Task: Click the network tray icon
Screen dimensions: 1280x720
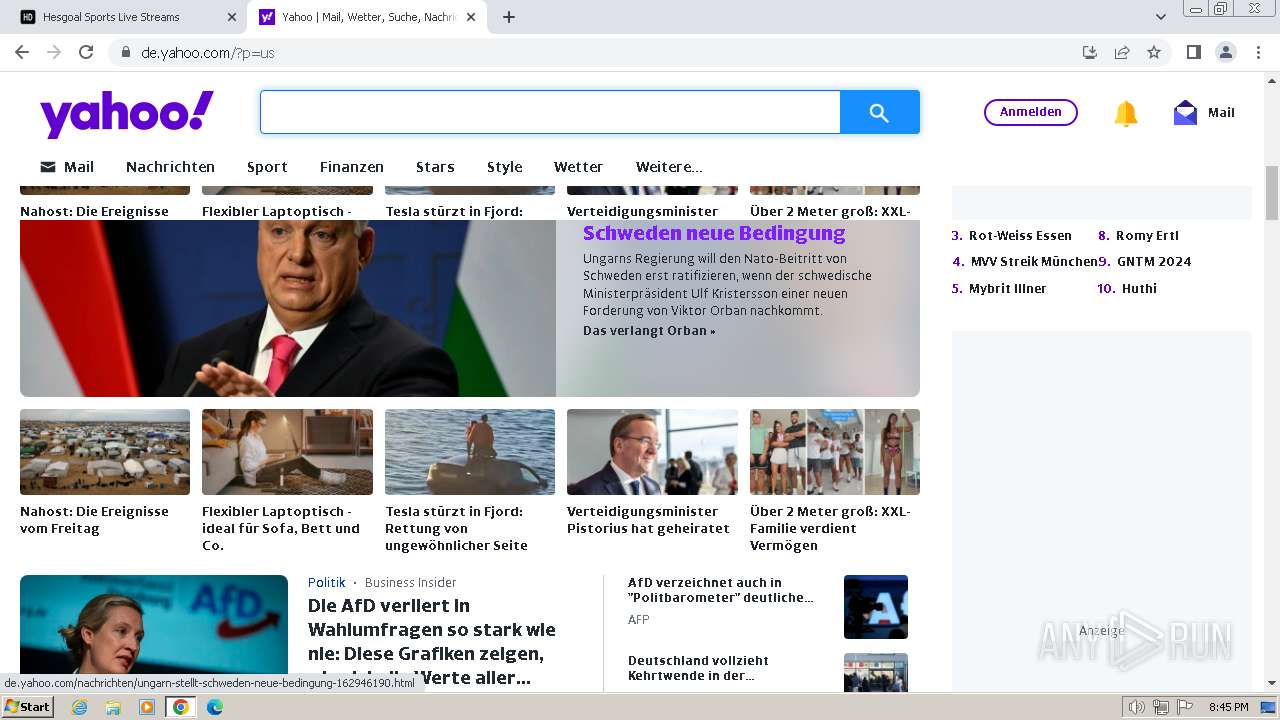Action: click(1161, 707)
